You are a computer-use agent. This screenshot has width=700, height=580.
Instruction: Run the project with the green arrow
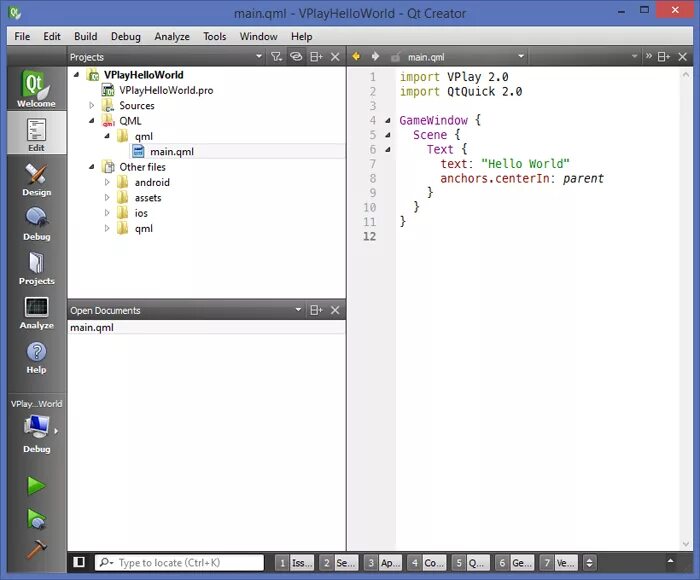pyautogui.click(x=36, y=486)
